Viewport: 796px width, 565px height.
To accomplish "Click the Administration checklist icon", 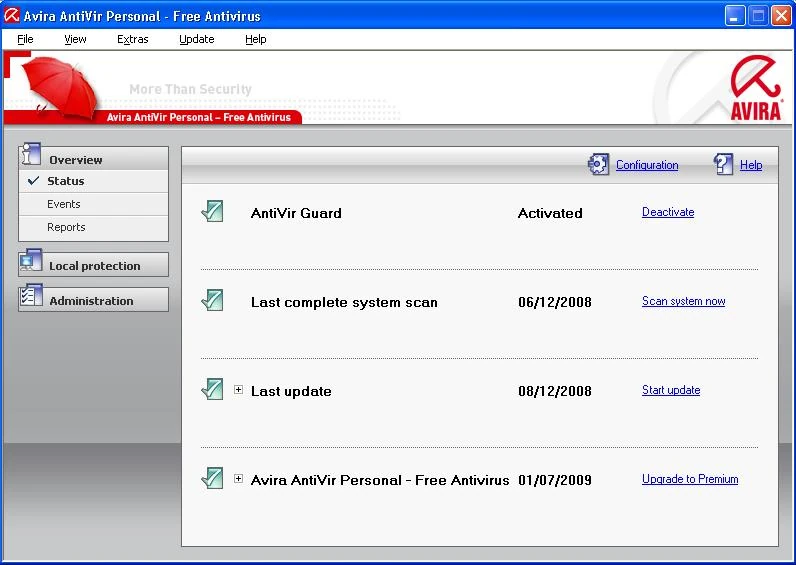I will pos(30,297).
